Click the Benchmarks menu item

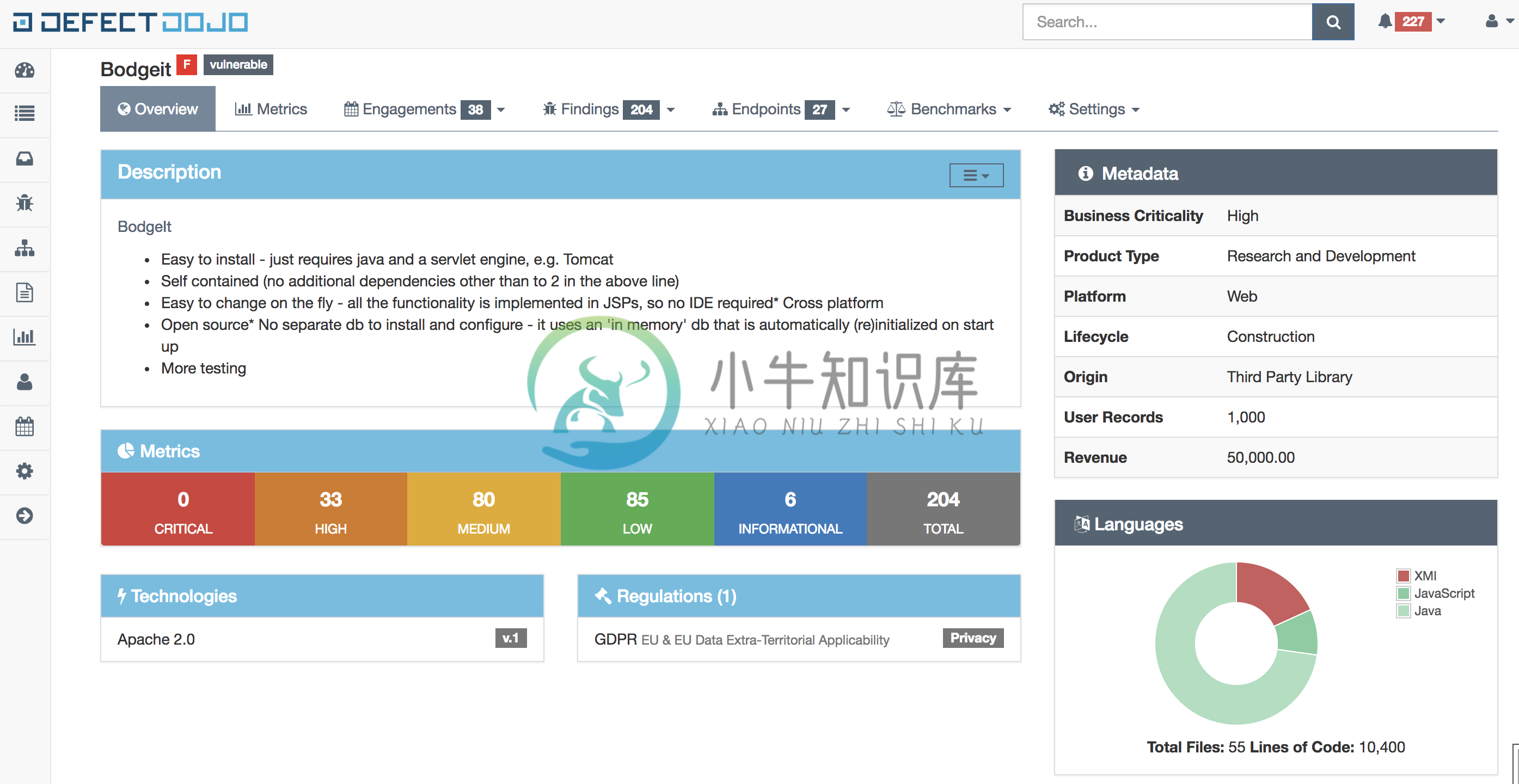951,108
